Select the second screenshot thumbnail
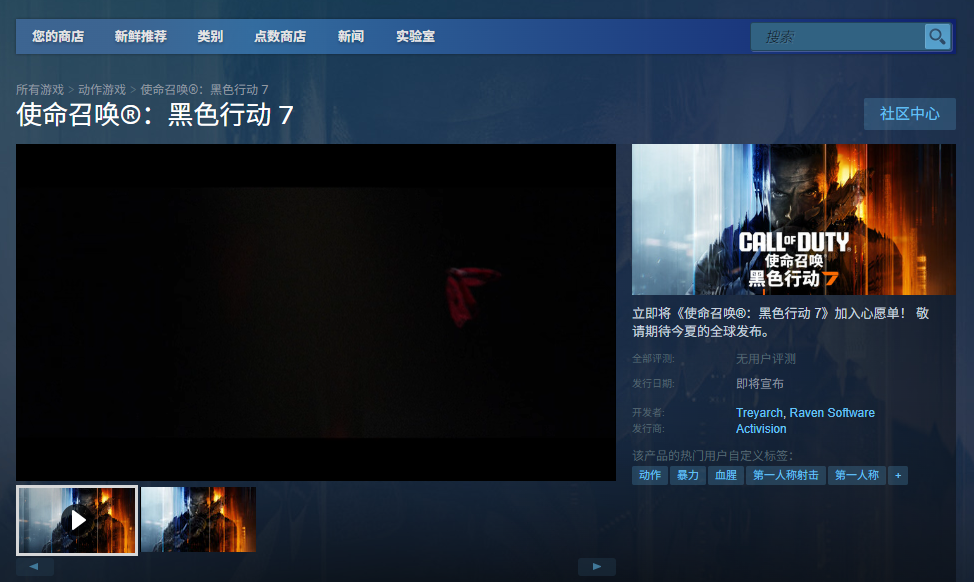Viewport: 974px width, 582px height. point(198,519)
